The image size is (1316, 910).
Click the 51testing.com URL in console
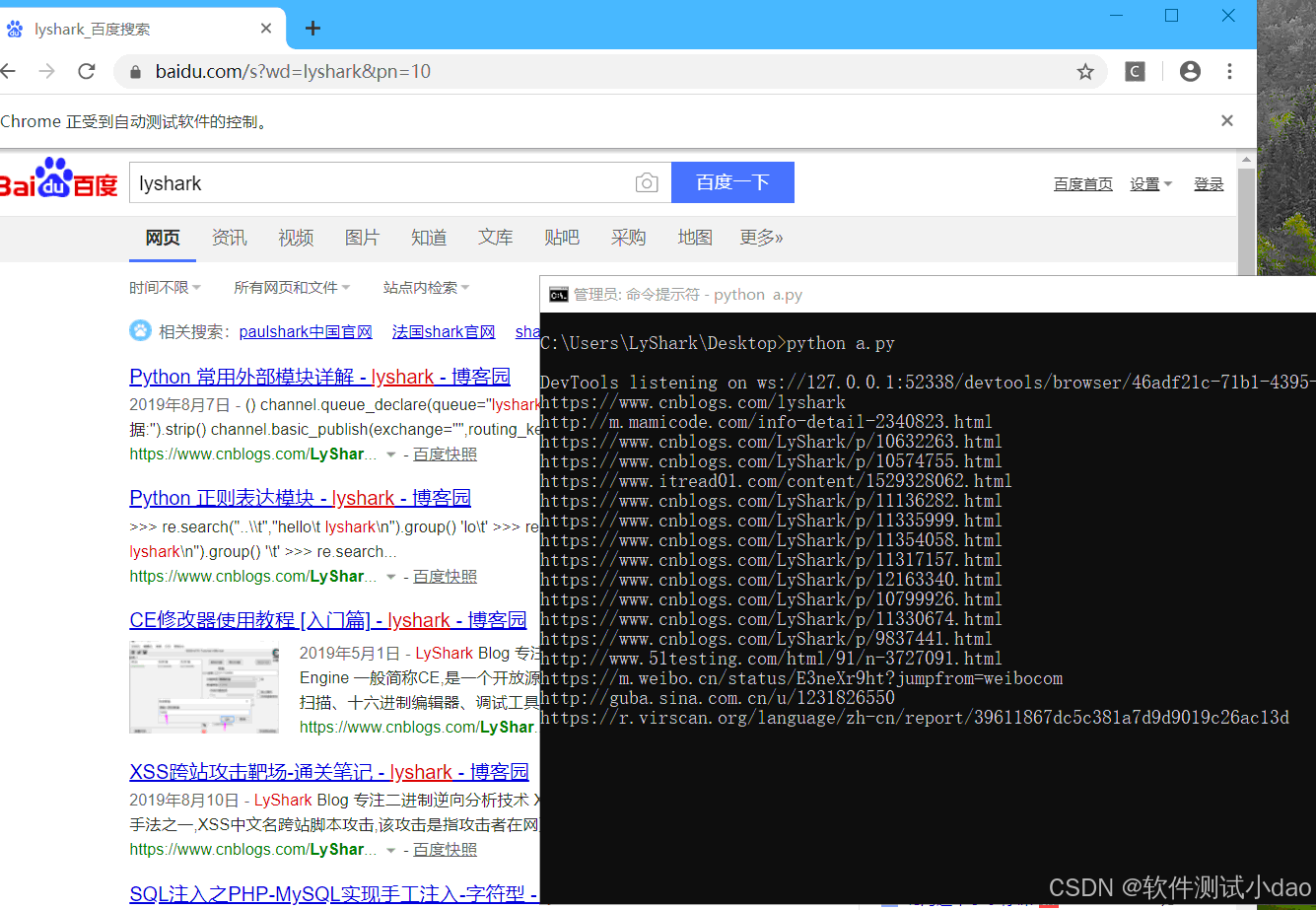(x=771, y=659)
